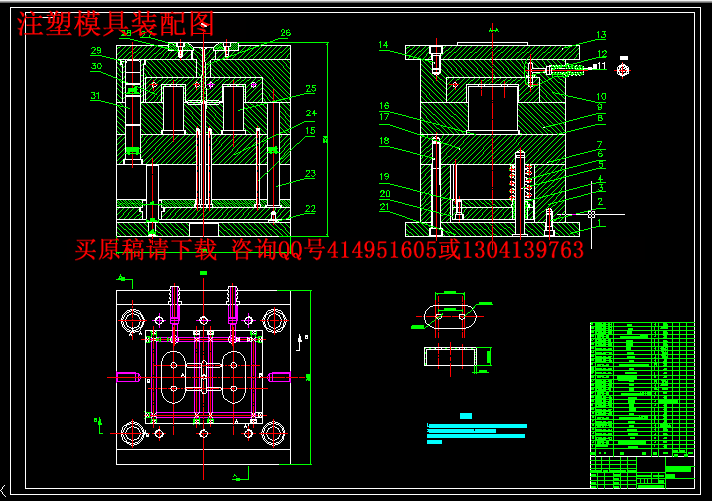The width and height of the screenshot is (712, 501).
Task: Click part number label 24
Action: (x=311, y=113)
